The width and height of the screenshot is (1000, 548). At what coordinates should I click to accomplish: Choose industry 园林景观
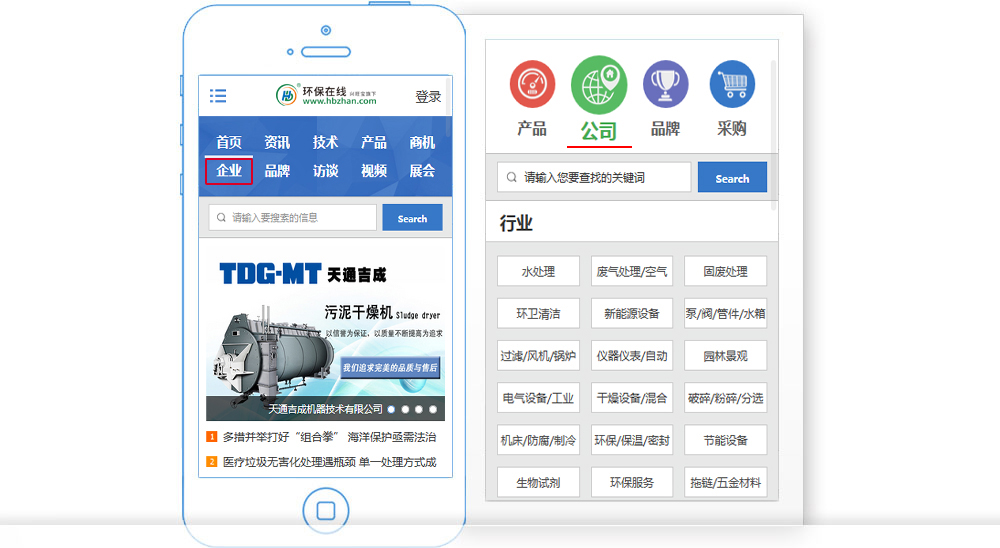[x=726, y=355]
